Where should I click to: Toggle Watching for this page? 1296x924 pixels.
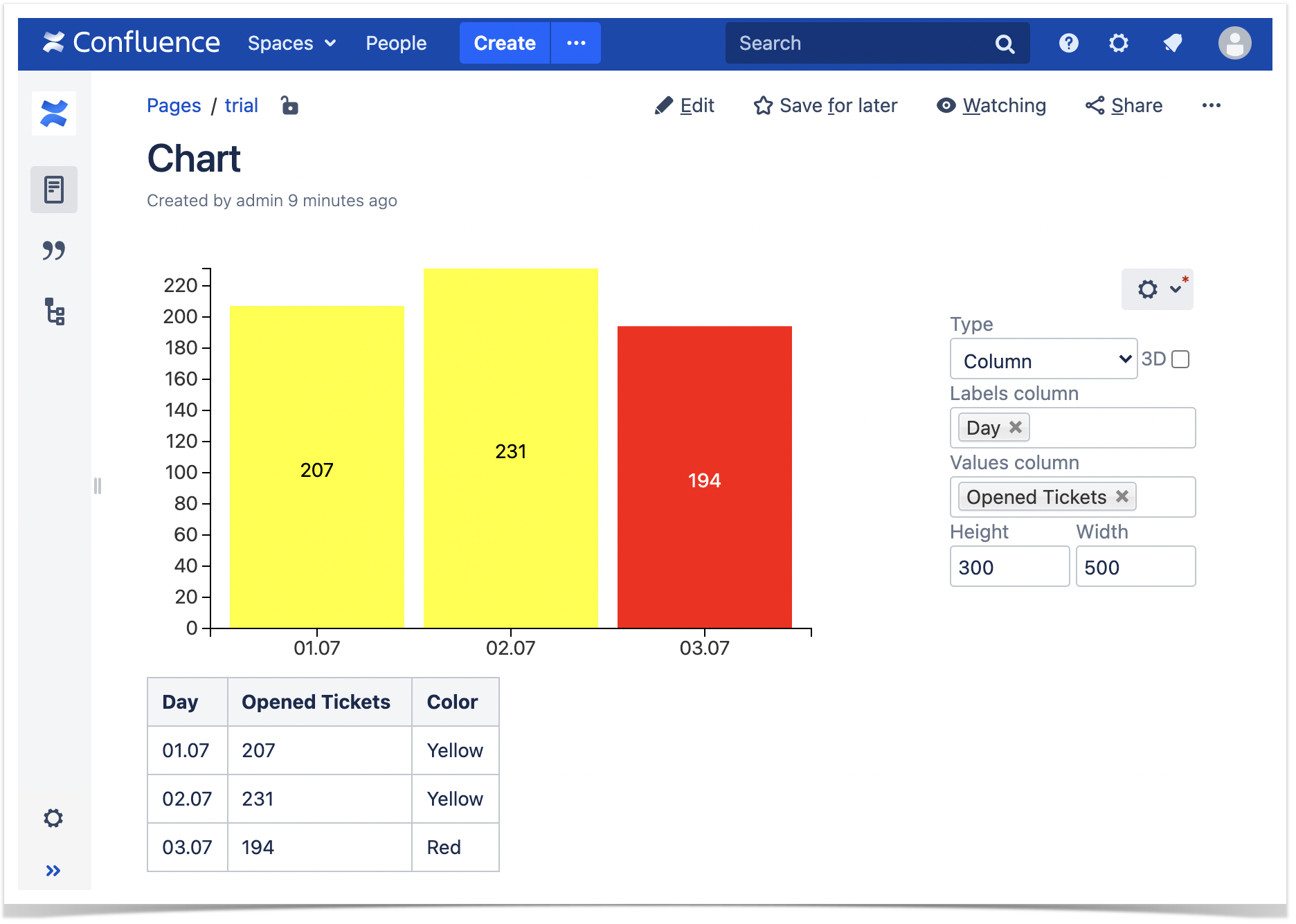click(x=991, y=105)
